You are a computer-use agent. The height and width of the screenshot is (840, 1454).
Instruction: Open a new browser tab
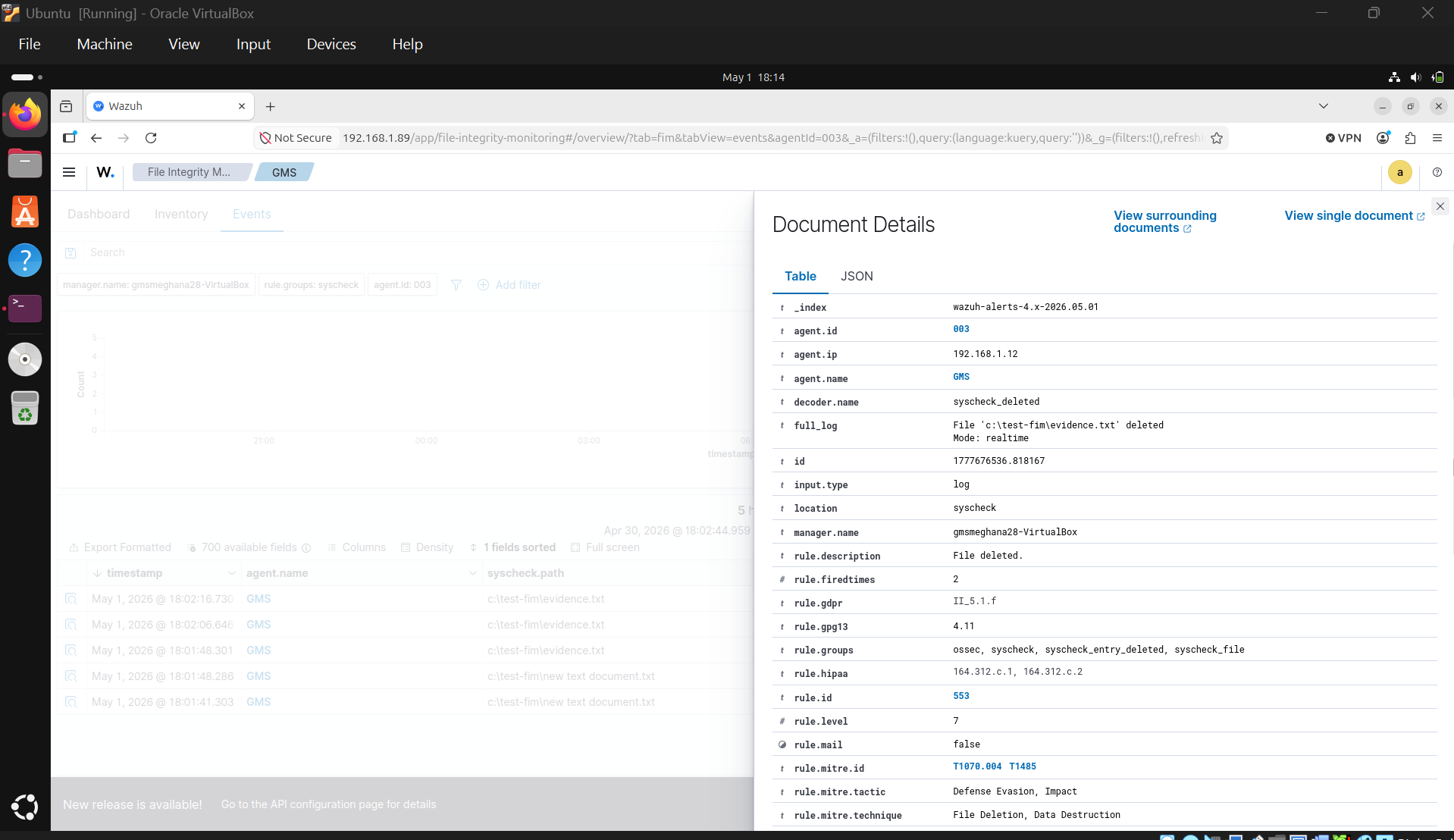click(271, 107)
